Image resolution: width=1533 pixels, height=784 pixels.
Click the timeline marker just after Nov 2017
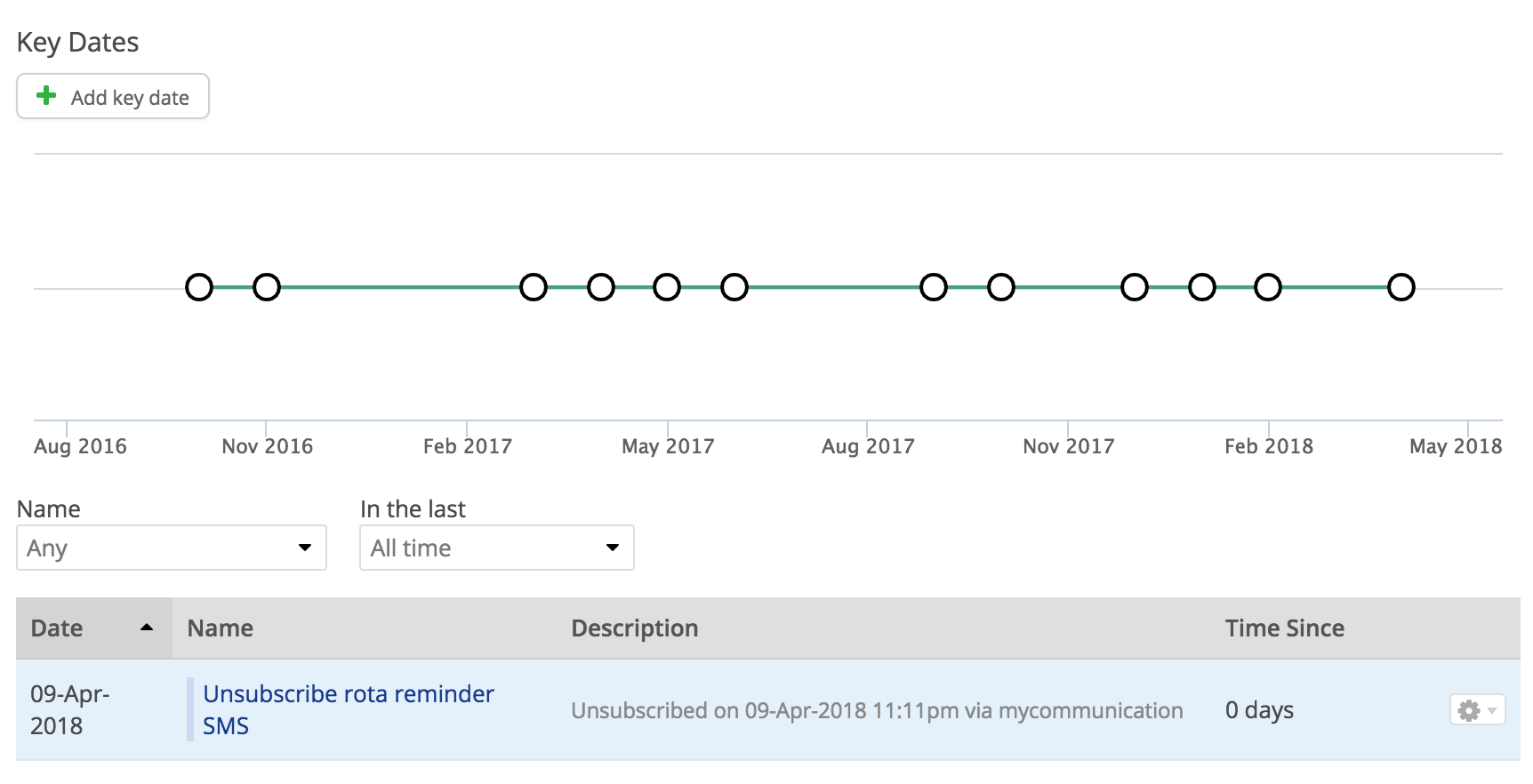coord(1135,287)
